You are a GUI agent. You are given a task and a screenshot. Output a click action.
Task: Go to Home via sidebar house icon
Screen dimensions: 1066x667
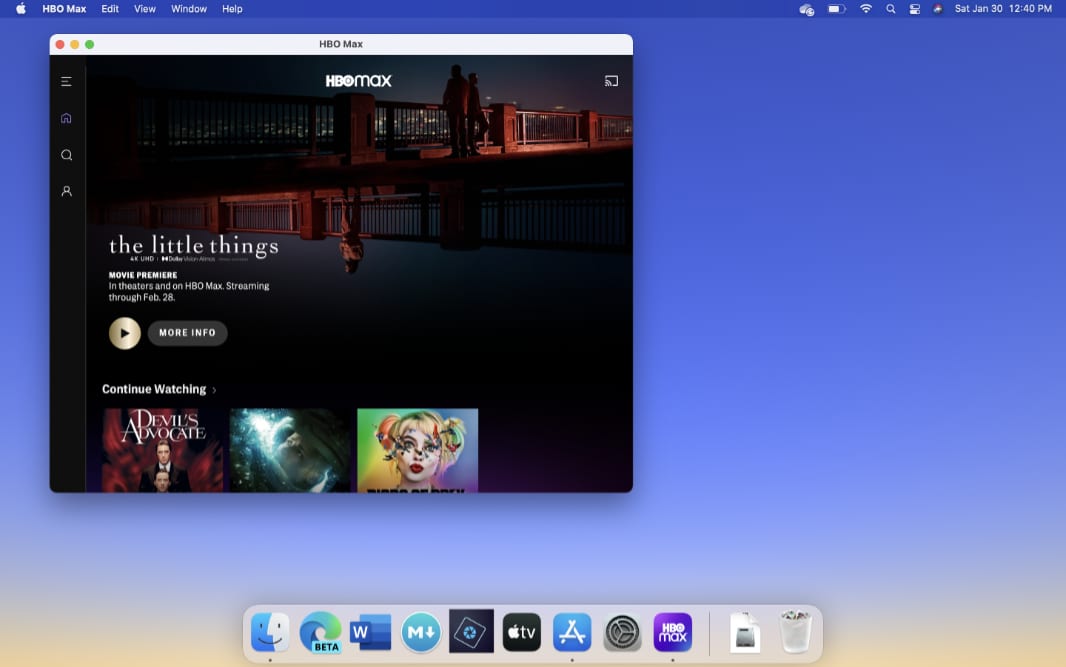[66, 118]
